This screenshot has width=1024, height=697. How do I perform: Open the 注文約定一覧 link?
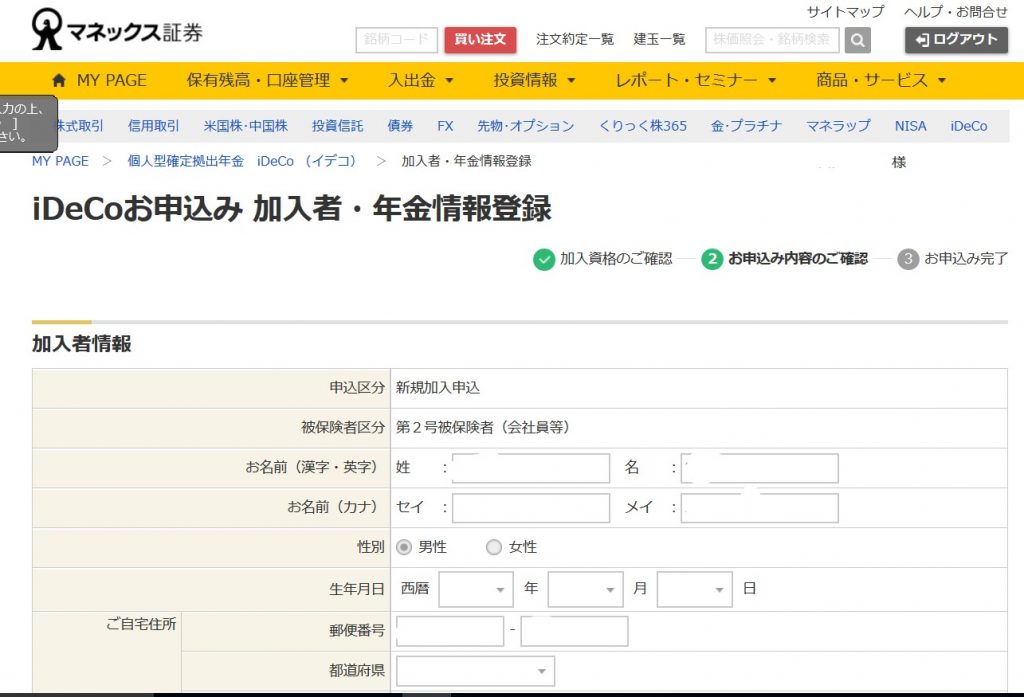575,40
